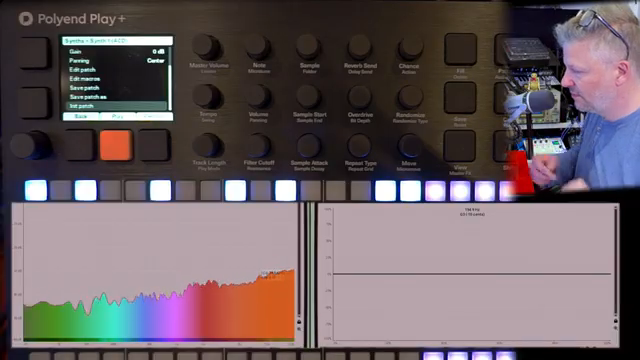The width and height of the screenshot is (640, 360).
Task: Click the Note knob
Action: (258, 47)
